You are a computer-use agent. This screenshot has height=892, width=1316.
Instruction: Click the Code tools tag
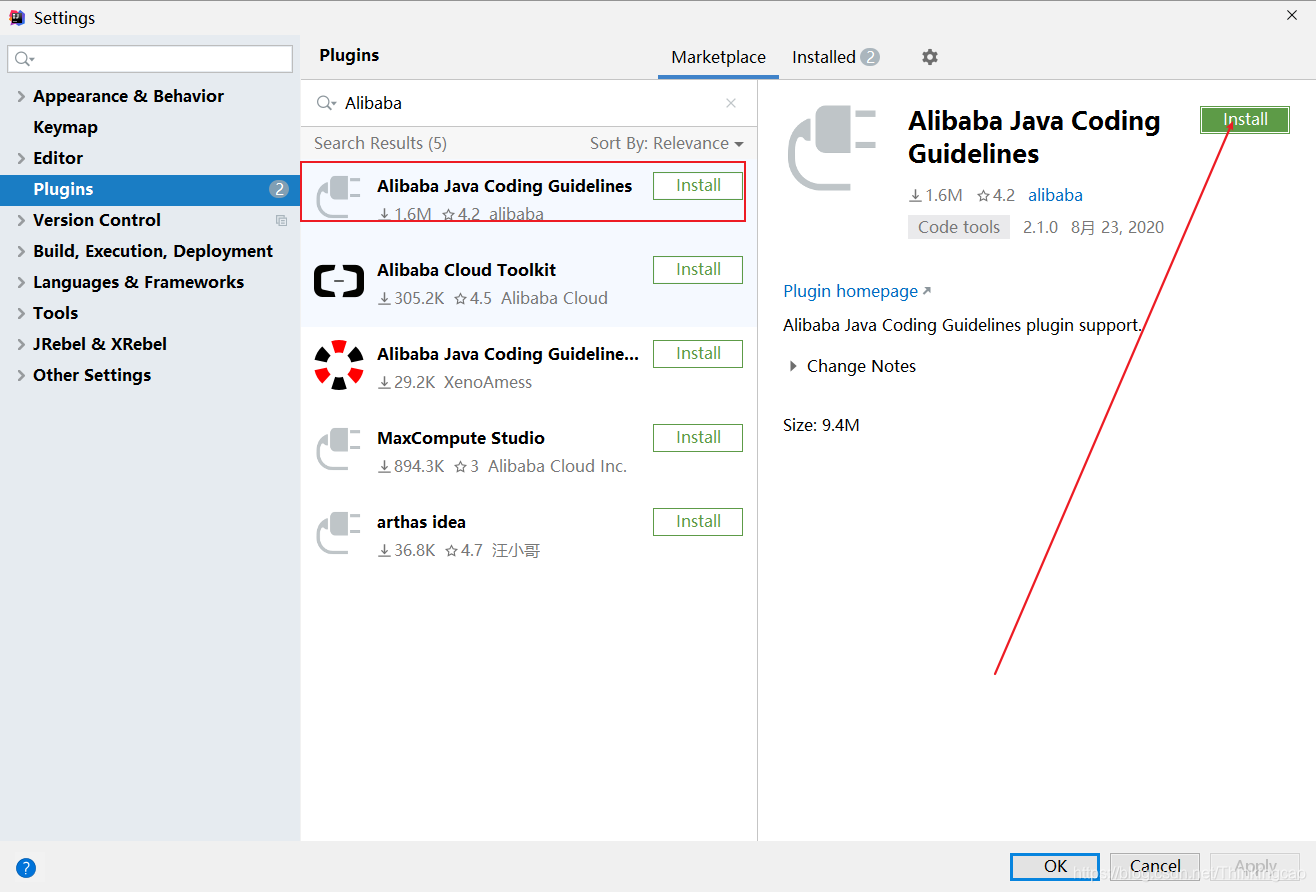point(959,227)
